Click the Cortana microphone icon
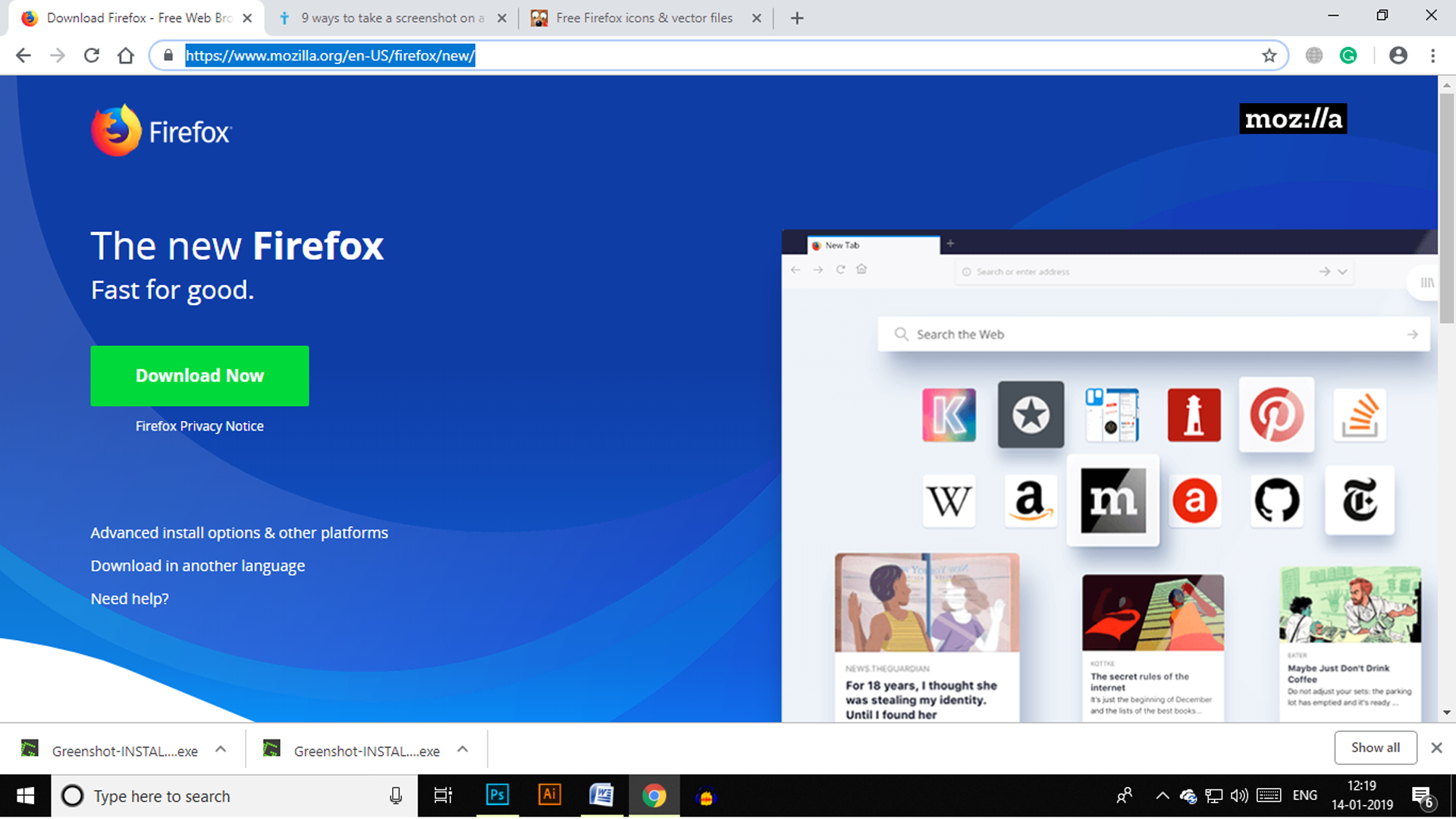Screen dimensions: 1456x819 [x=396, y=795]
